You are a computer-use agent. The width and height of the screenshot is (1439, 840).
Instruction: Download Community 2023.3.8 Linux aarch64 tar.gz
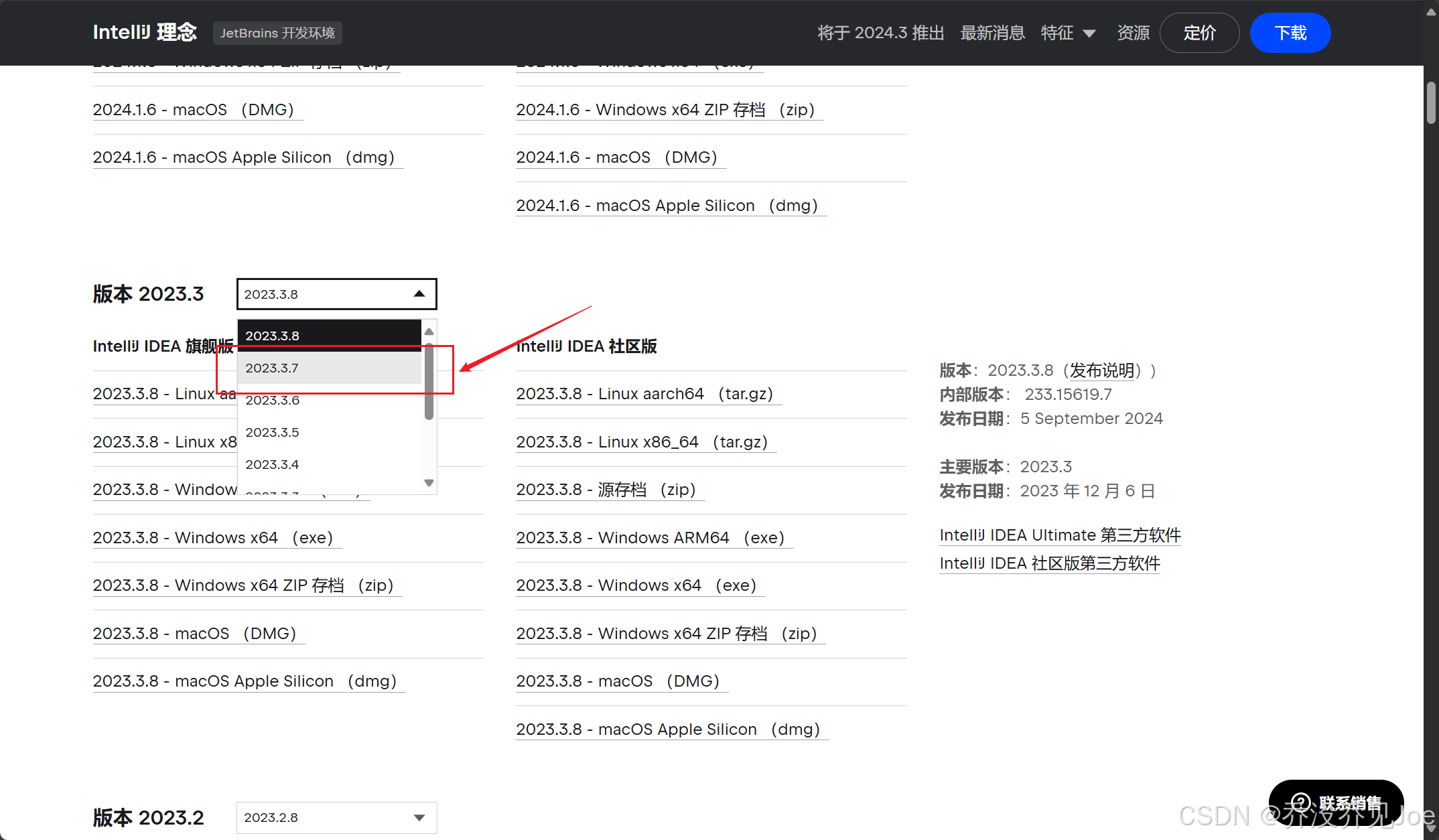(648, 394)
